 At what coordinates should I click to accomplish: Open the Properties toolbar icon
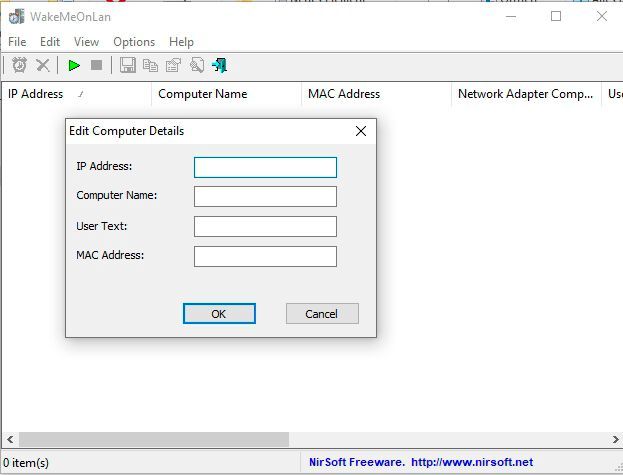(x=173, y=65)
